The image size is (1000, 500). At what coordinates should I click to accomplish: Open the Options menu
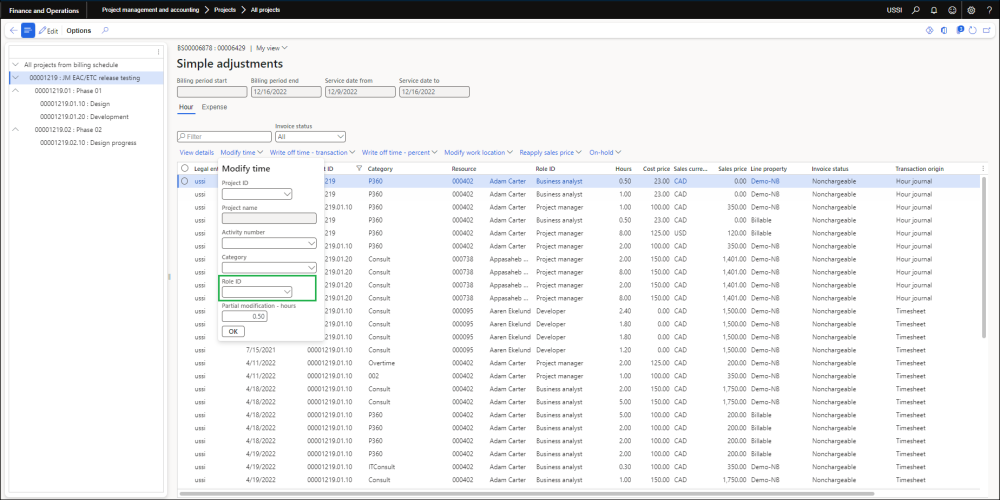click(x=79, y=31)
